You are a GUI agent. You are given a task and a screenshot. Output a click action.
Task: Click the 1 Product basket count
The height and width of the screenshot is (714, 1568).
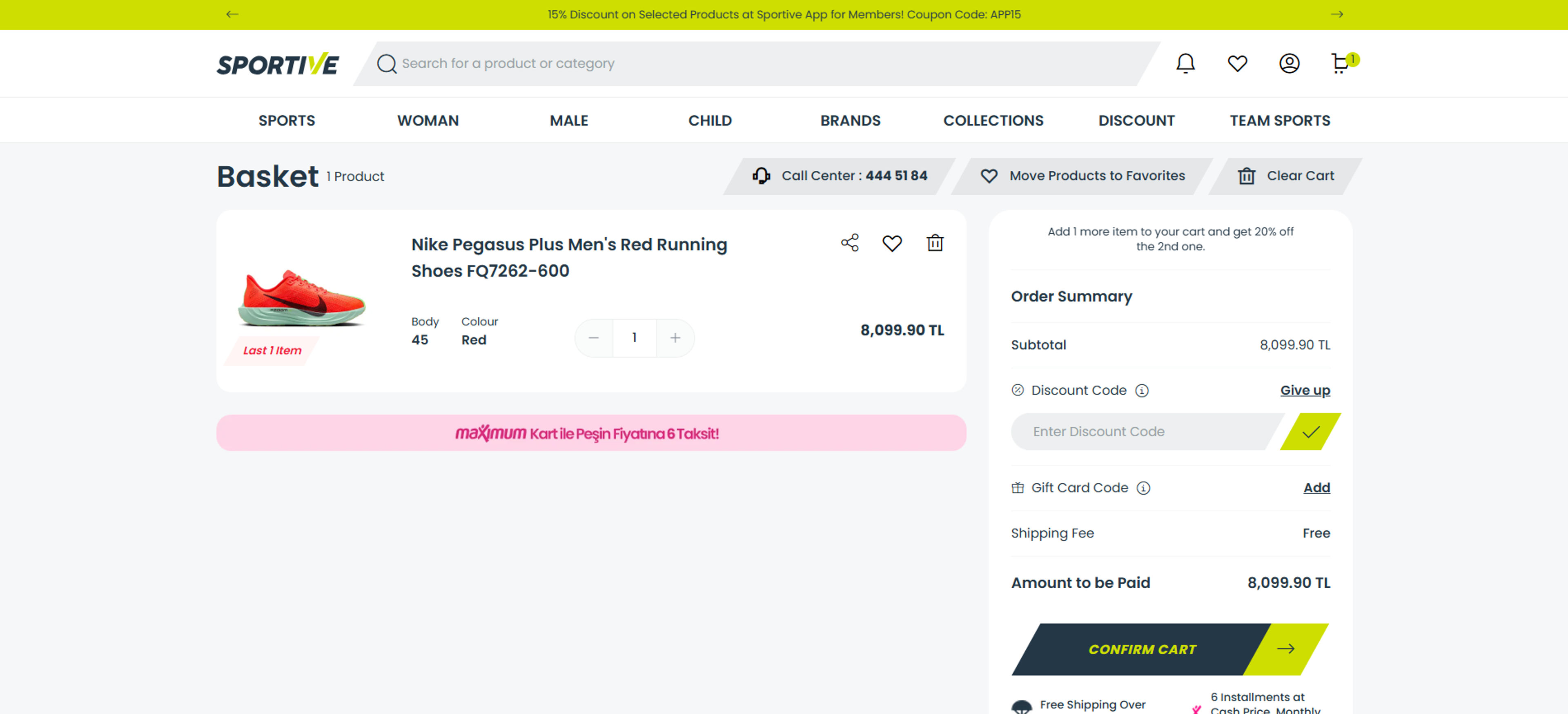click(x=355, y=176)
